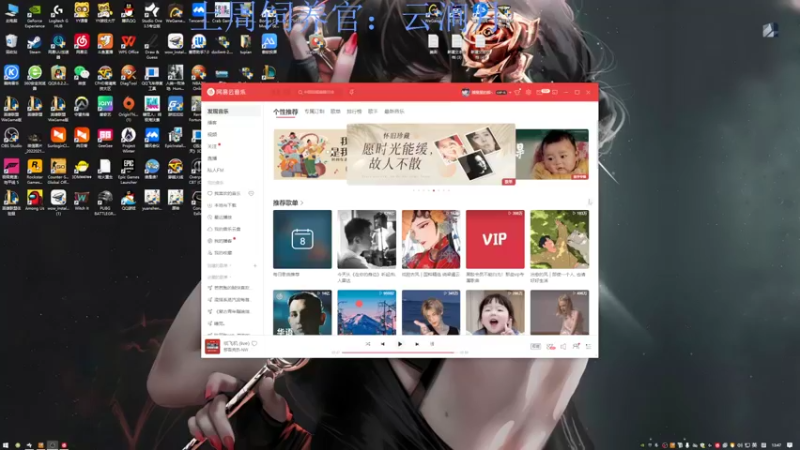This screenshot has height=450, width=800.
Task: Click the volume speaker icon
Action: tap(563, 346)
